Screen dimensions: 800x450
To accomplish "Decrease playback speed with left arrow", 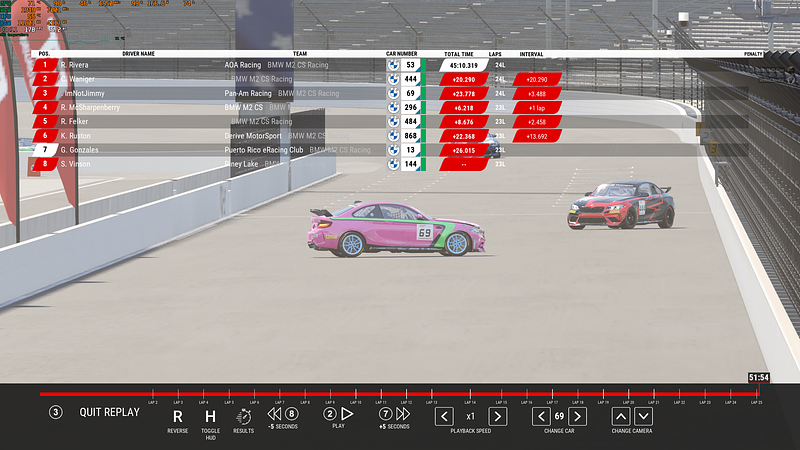I will click(x=444, y=416).
